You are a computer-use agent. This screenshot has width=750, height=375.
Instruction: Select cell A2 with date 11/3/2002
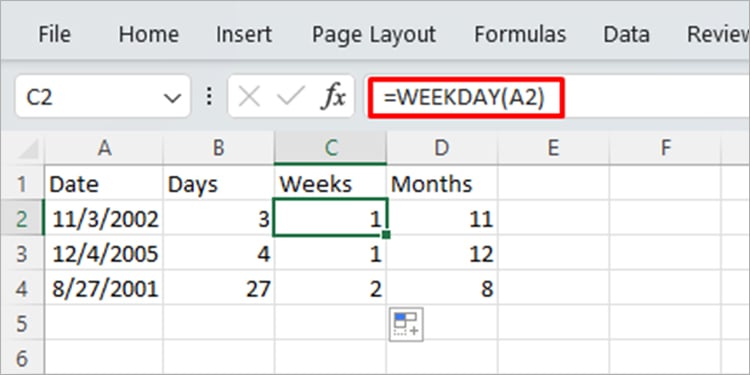click(104, 219)
